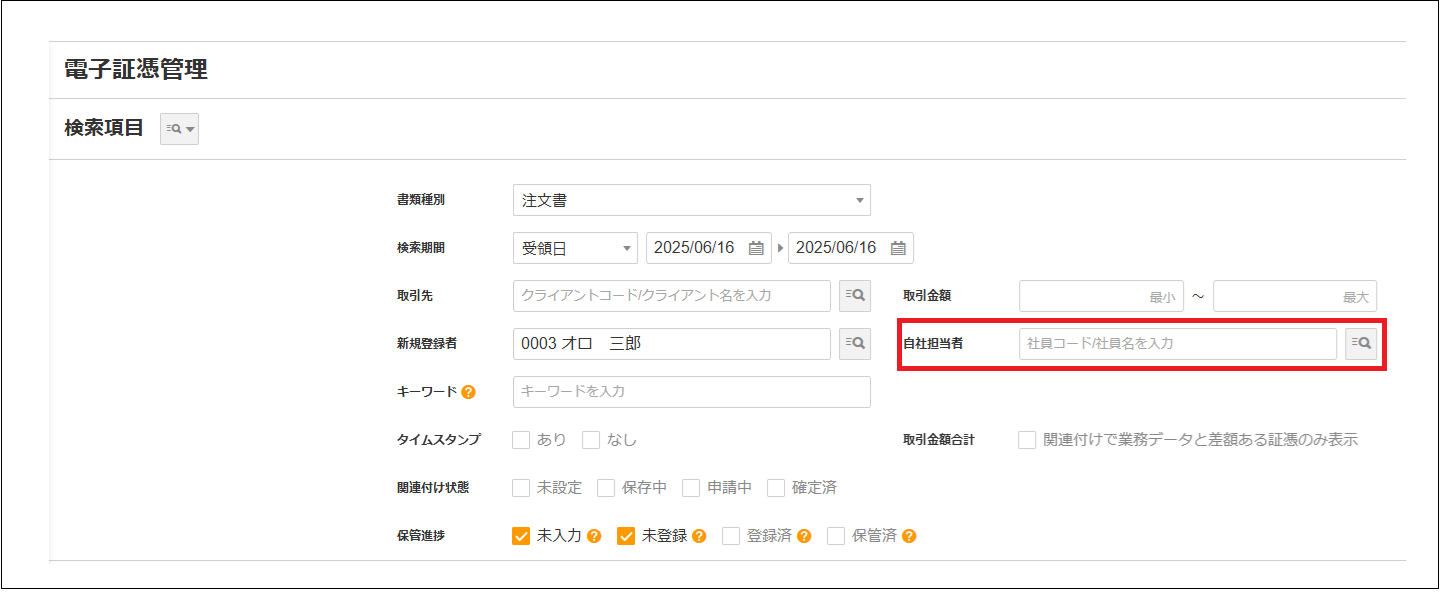Expand the 検索項目 search options menu button
1441x592 pixels.
(x=180, y=129)
